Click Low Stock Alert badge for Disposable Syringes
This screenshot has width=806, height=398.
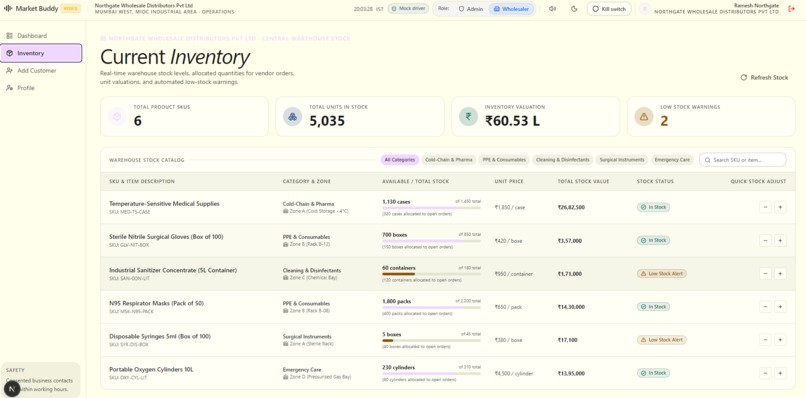coord(662,340)
